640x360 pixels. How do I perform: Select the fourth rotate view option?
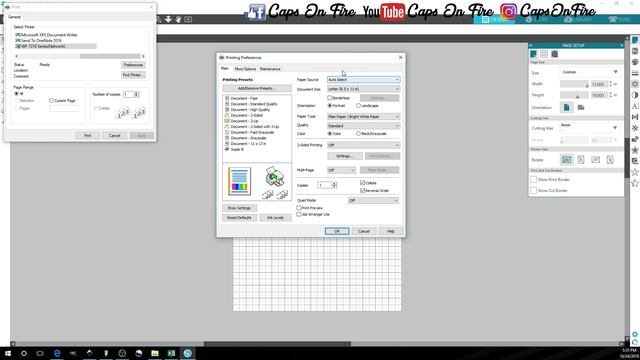[610, 160]
